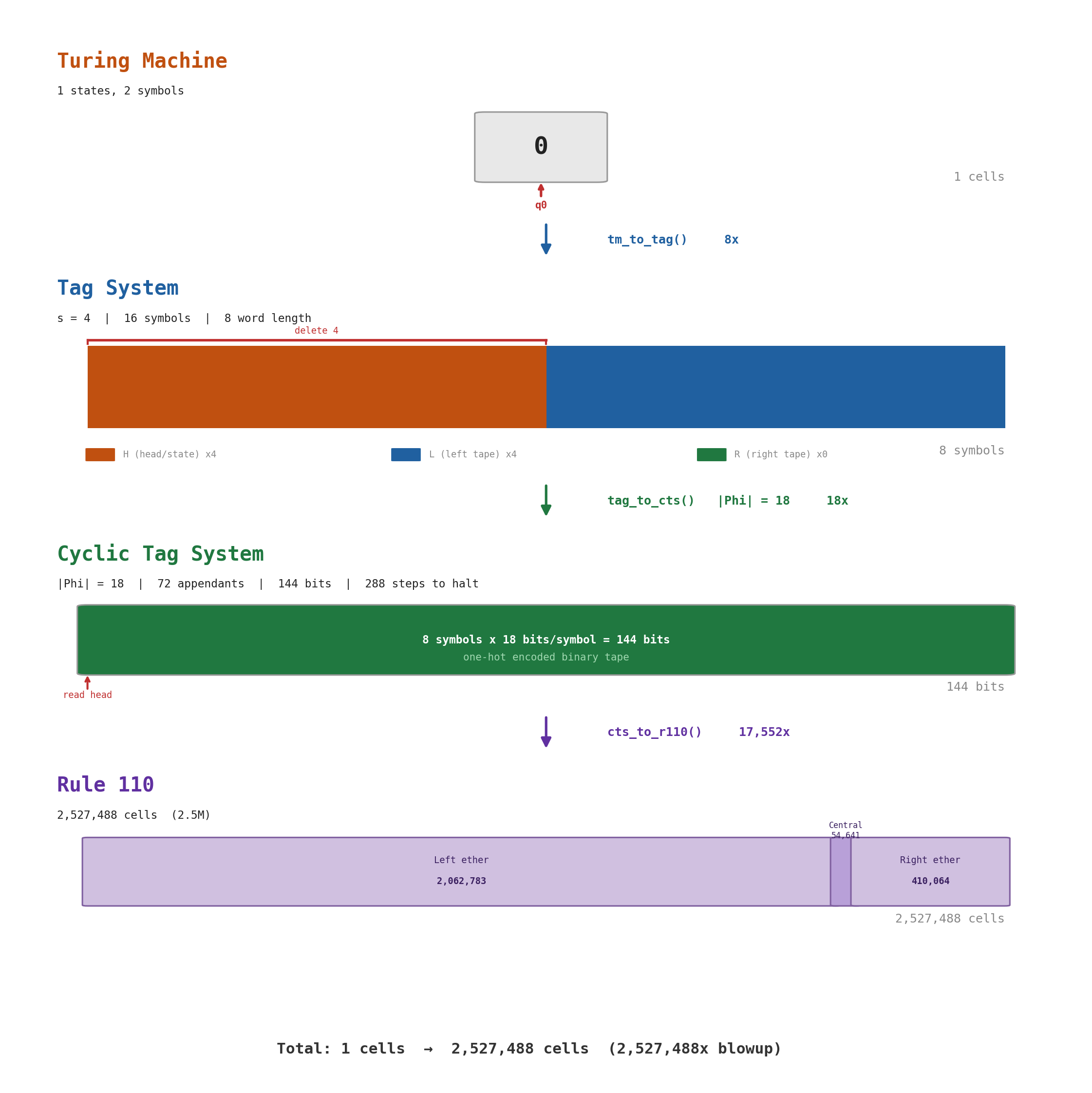The image size is (1092, 1093).
Task: Click the cts_to_r110() function label
Action: coord(654,732)
